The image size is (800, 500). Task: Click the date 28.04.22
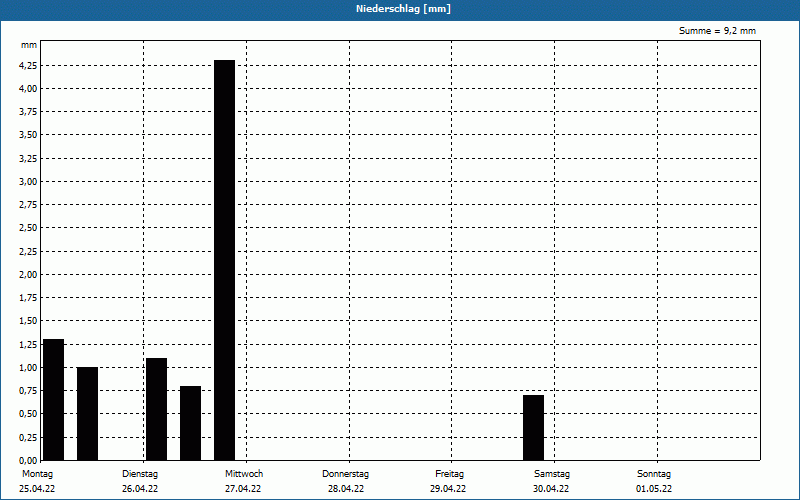click(x=346, y=489)
